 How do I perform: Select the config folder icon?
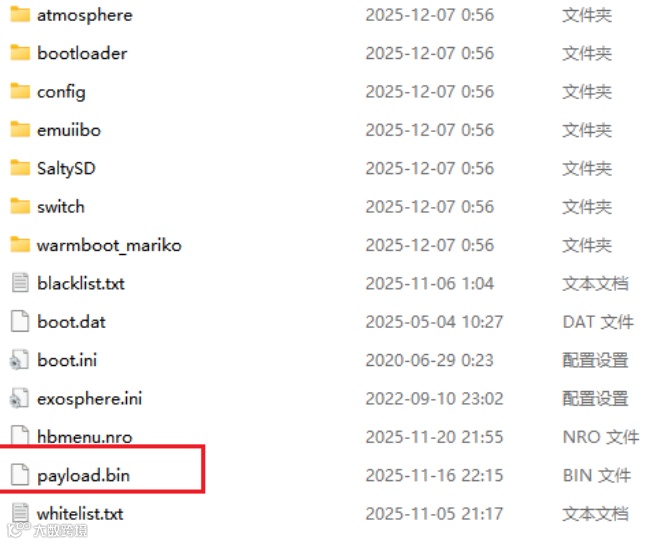(x=20, y=91)
